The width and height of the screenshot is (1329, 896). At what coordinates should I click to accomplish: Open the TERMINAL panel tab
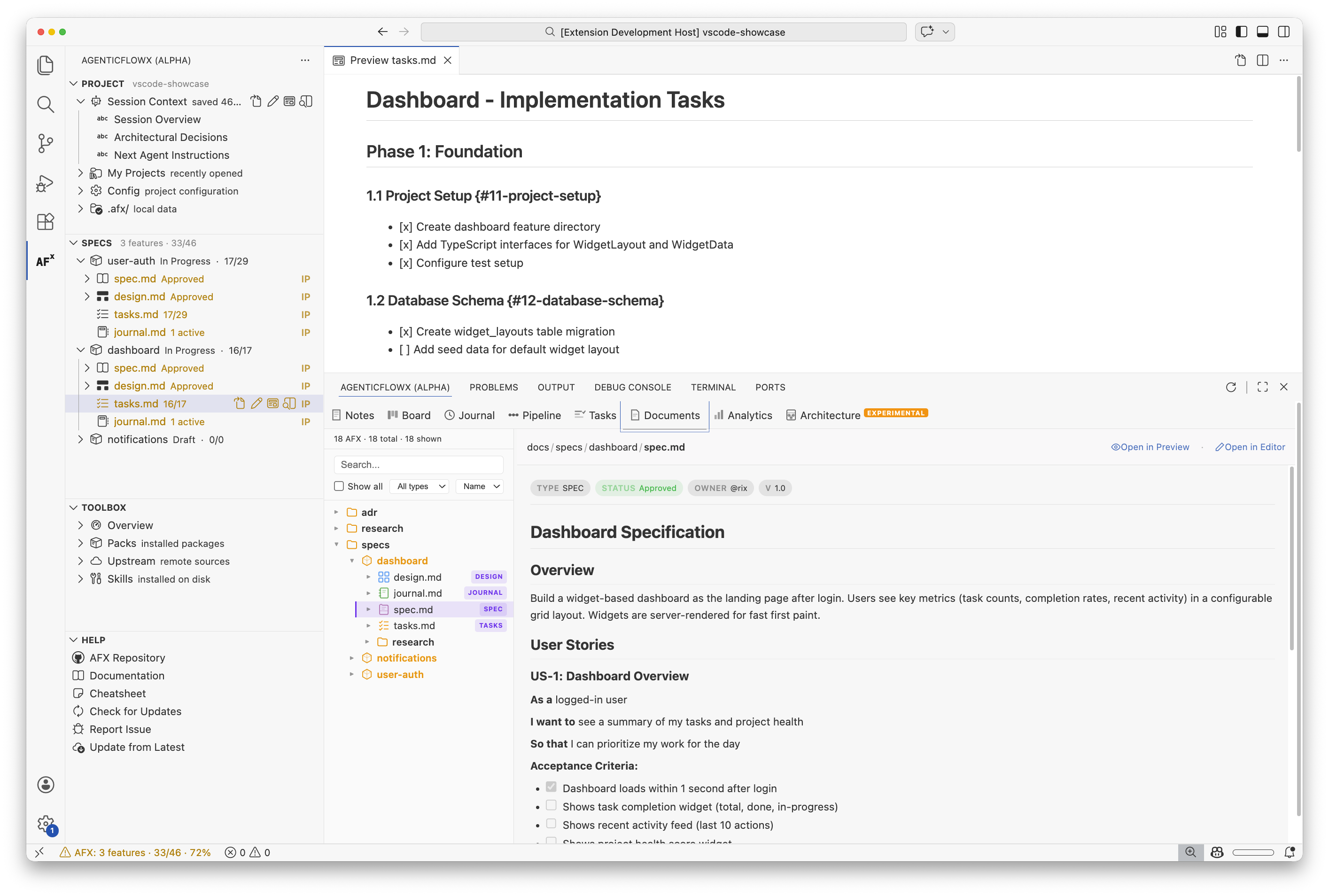(713, 387)
